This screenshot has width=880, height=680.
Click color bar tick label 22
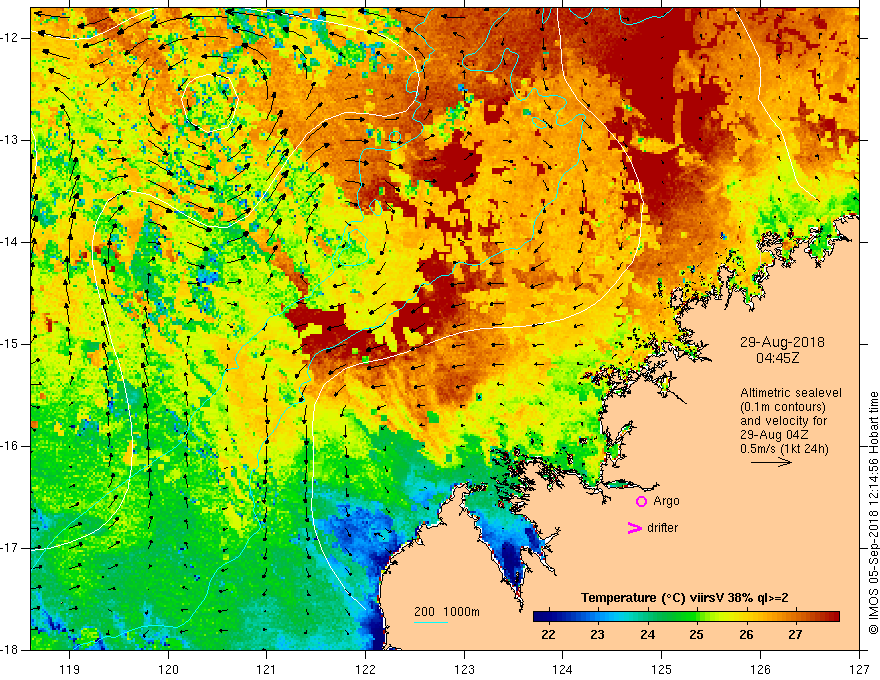(548, 635)
